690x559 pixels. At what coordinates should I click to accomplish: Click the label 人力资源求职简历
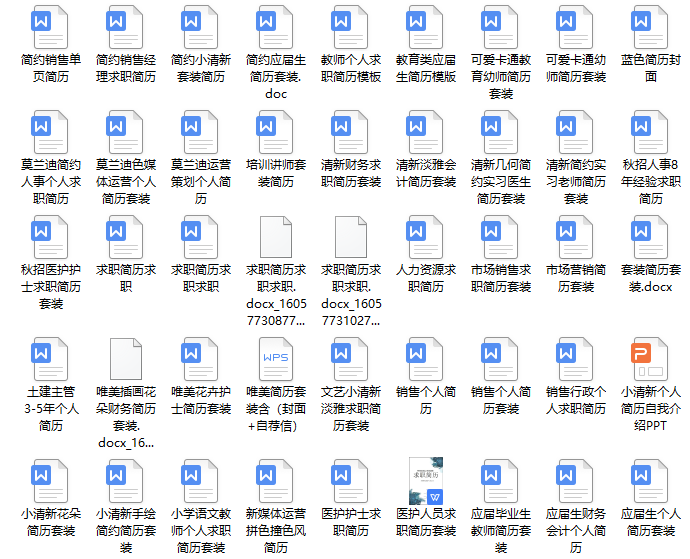[426, 278]
